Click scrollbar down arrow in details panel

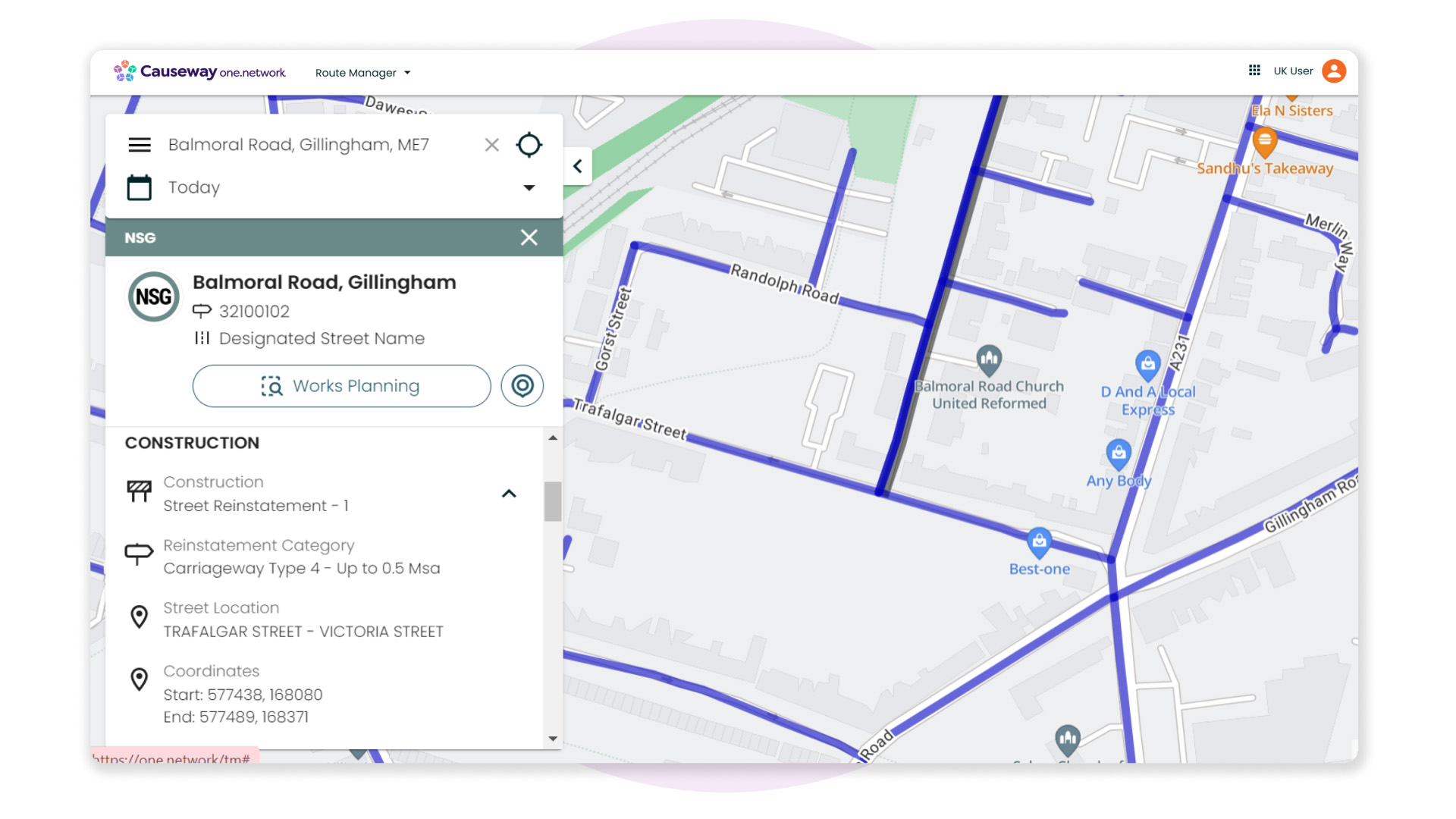pos(553,739)
